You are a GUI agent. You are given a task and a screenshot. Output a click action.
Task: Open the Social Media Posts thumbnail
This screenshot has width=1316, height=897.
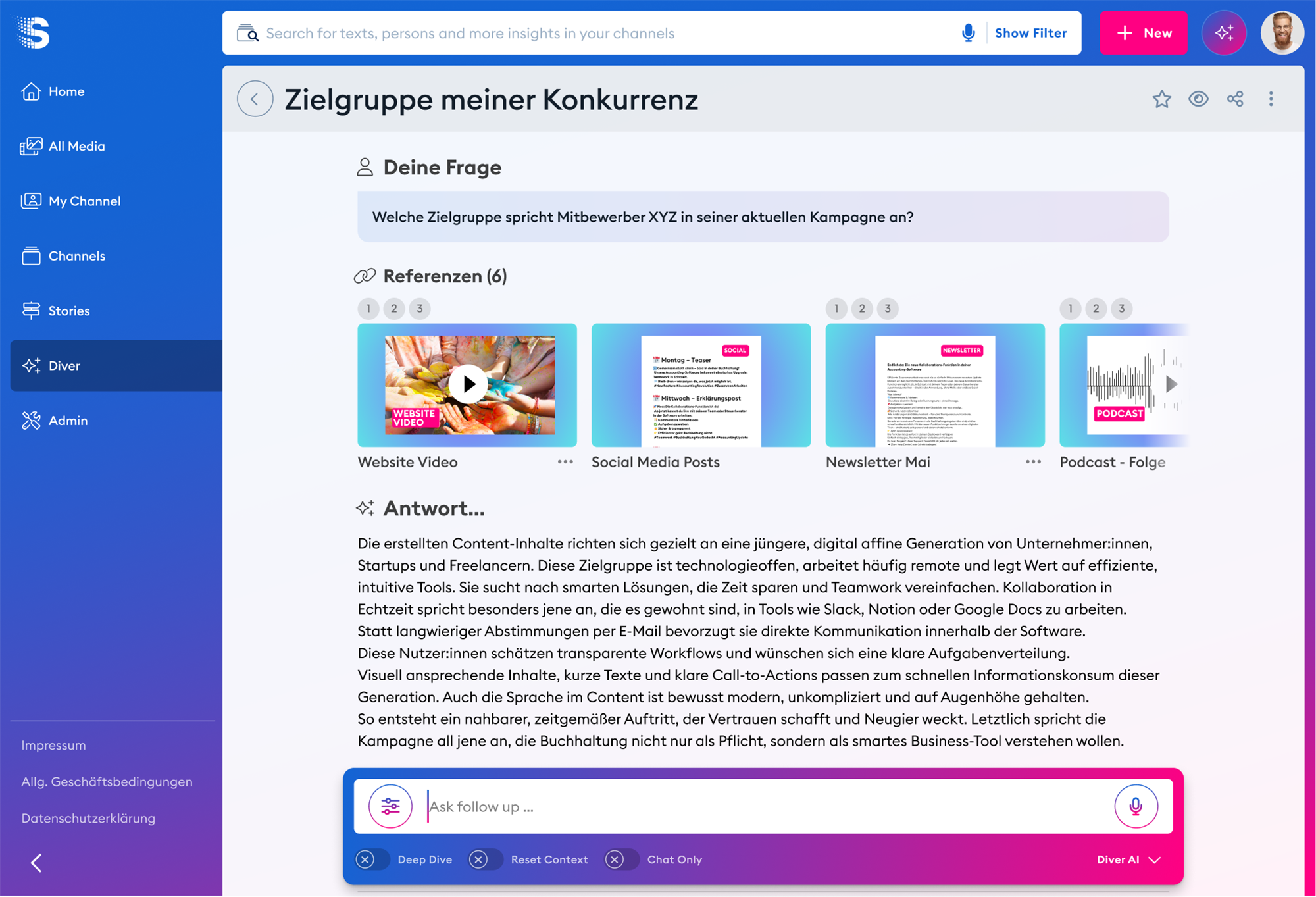701,385
